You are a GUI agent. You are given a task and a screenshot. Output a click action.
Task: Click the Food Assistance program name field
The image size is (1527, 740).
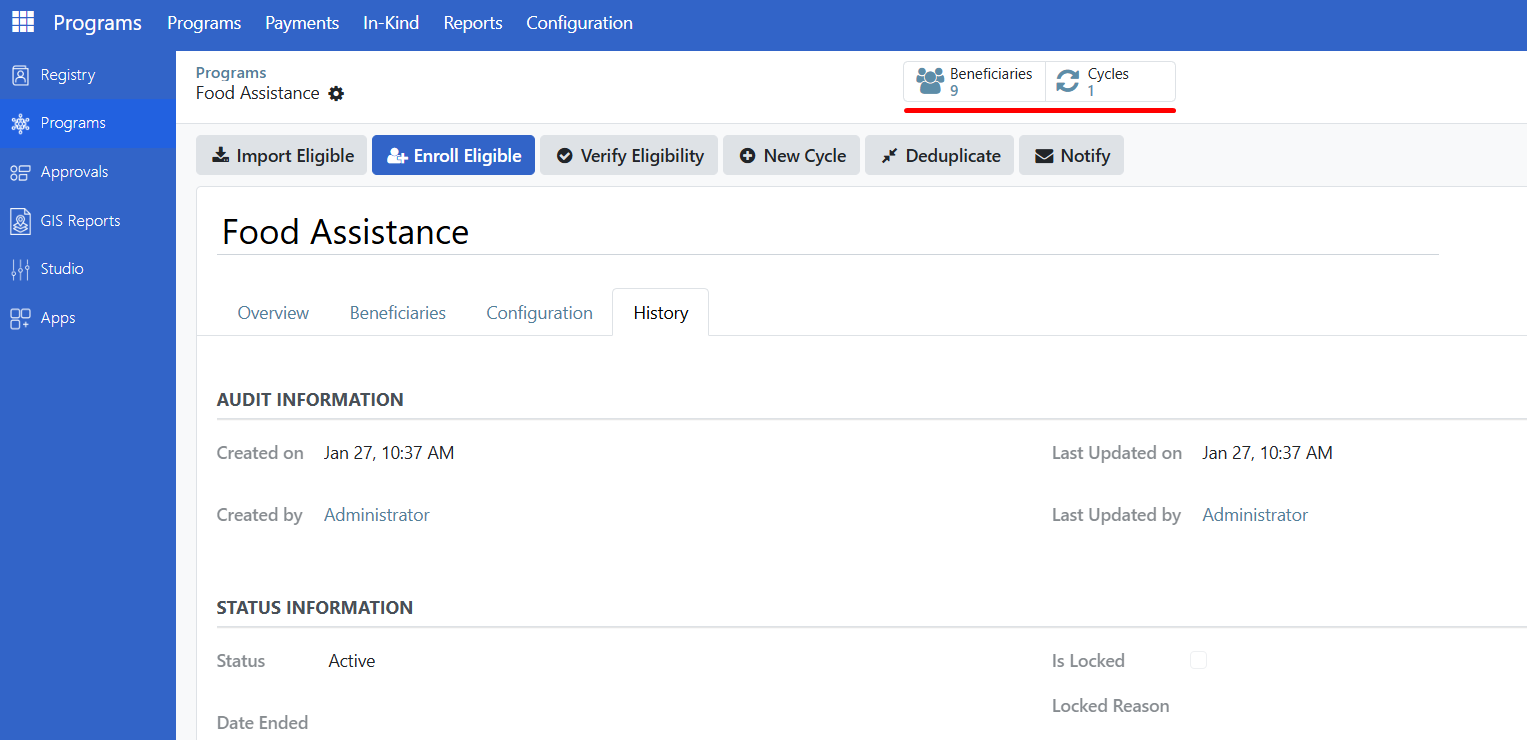[826, 232]
